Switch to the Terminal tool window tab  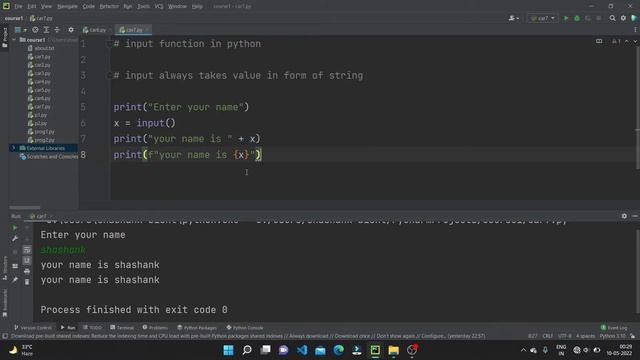pyautogui.click(x=122, y=327)
